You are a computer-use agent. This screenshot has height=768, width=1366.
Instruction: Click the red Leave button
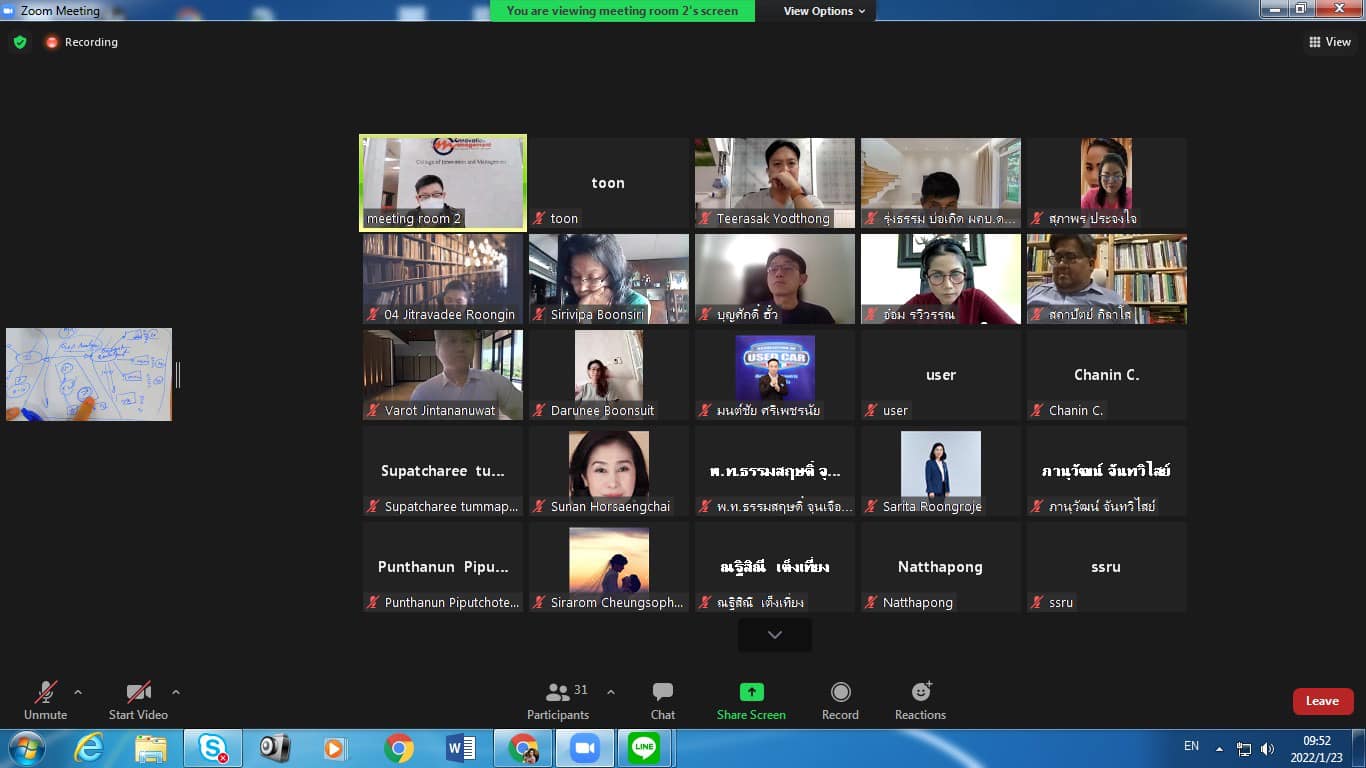click(x=1322, y=701)
